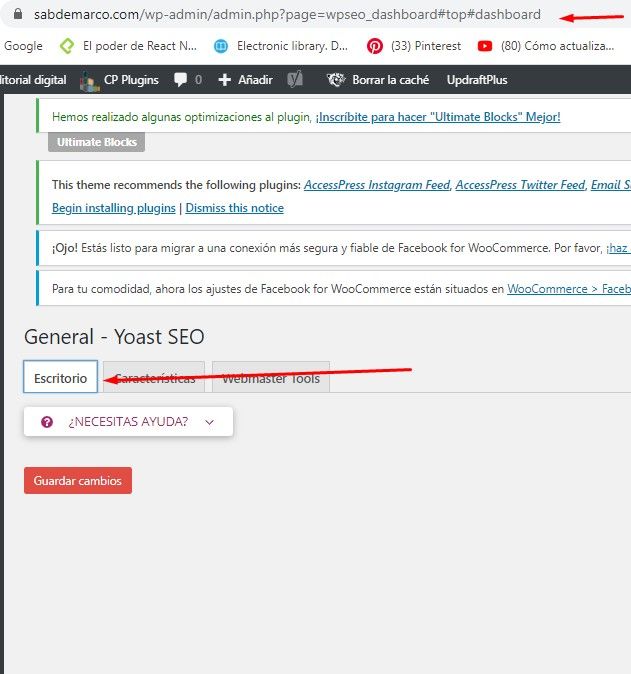The image size is (631, 674).
Task: Click the Inscríbite para hacer Ultimate Blocks Mejor link
Action: tap(438, 117)
